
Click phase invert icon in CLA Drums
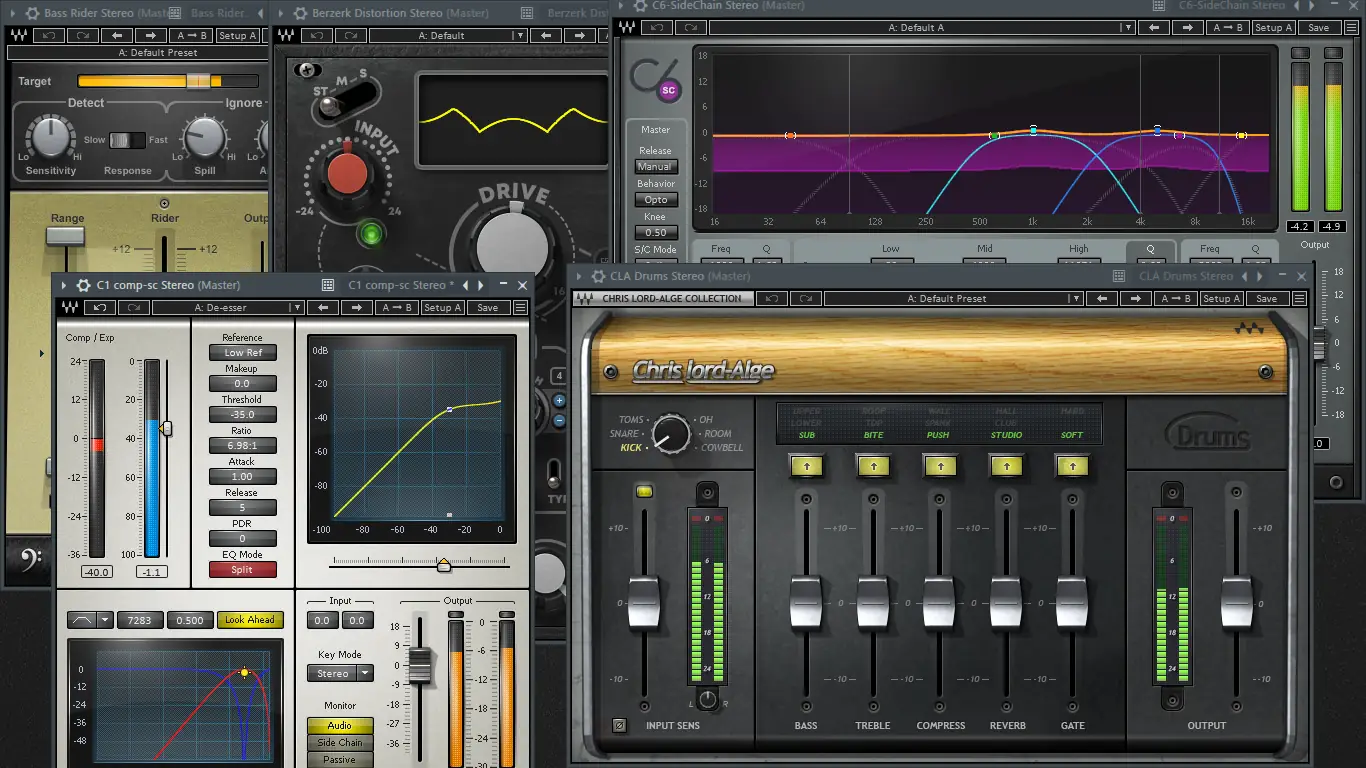pos(619,725)
